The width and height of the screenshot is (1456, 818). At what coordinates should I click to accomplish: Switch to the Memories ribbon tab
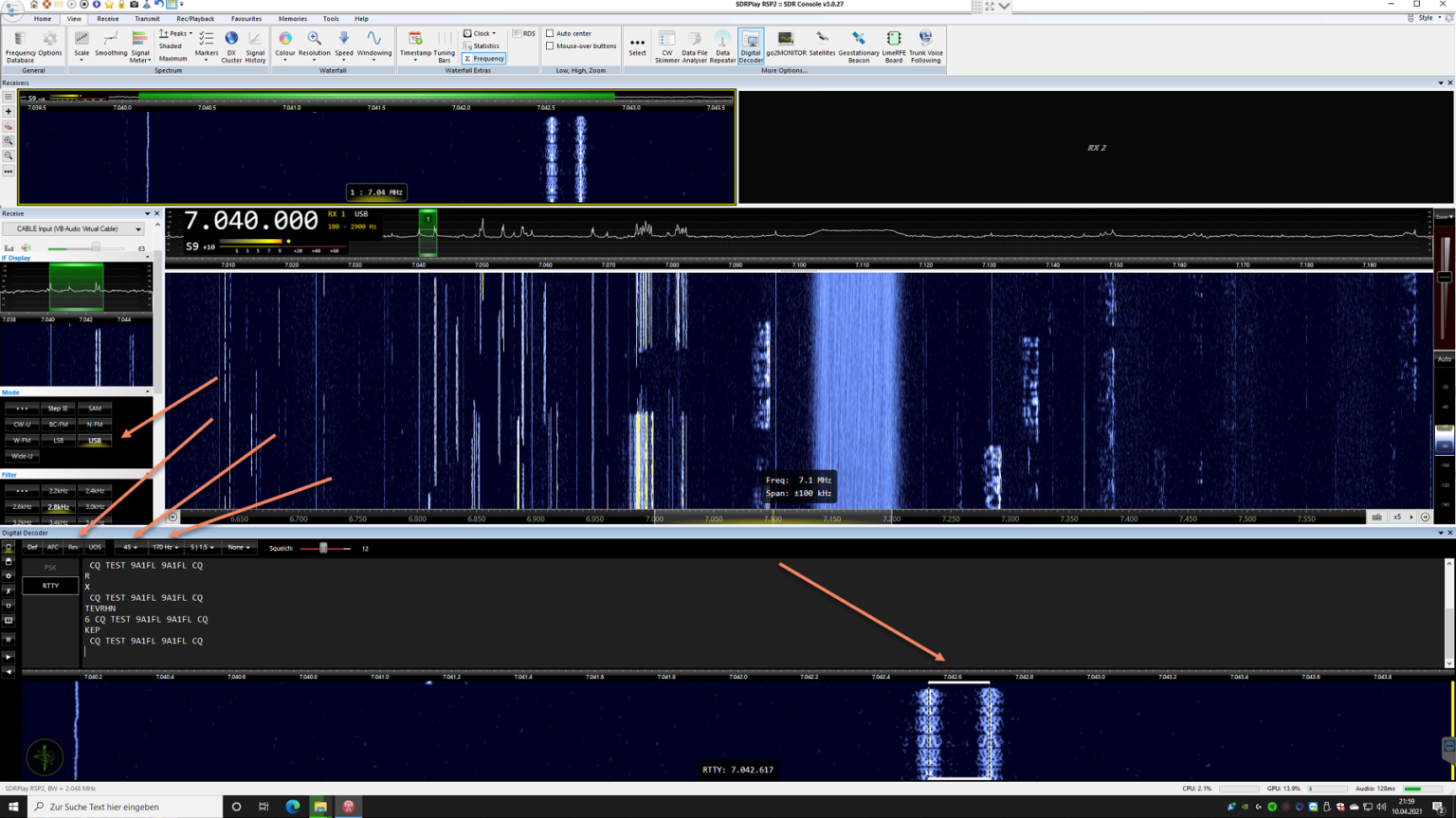coord(292,18)
